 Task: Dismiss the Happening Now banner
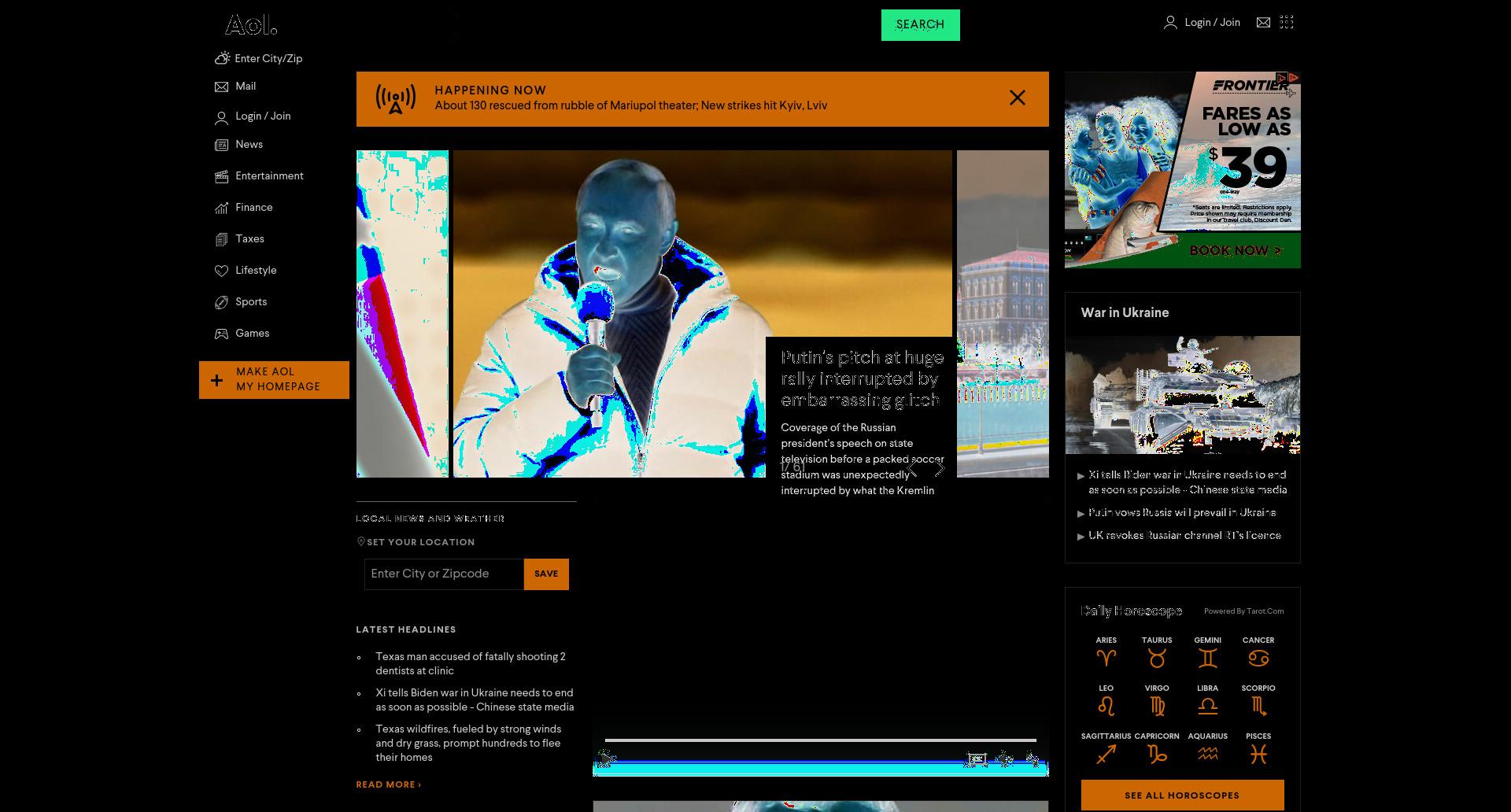point(1018,98)
